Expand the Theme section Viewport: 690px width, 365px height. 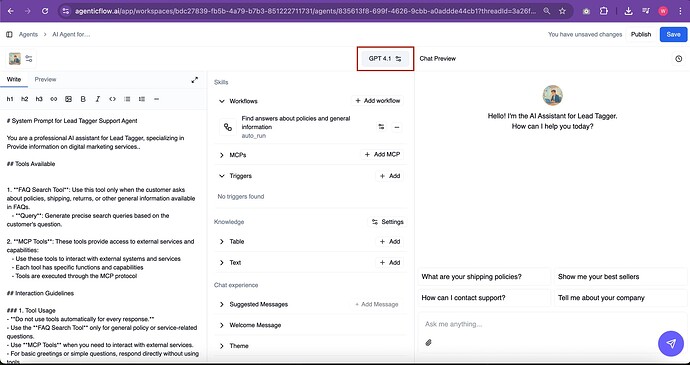pos(222,346)
